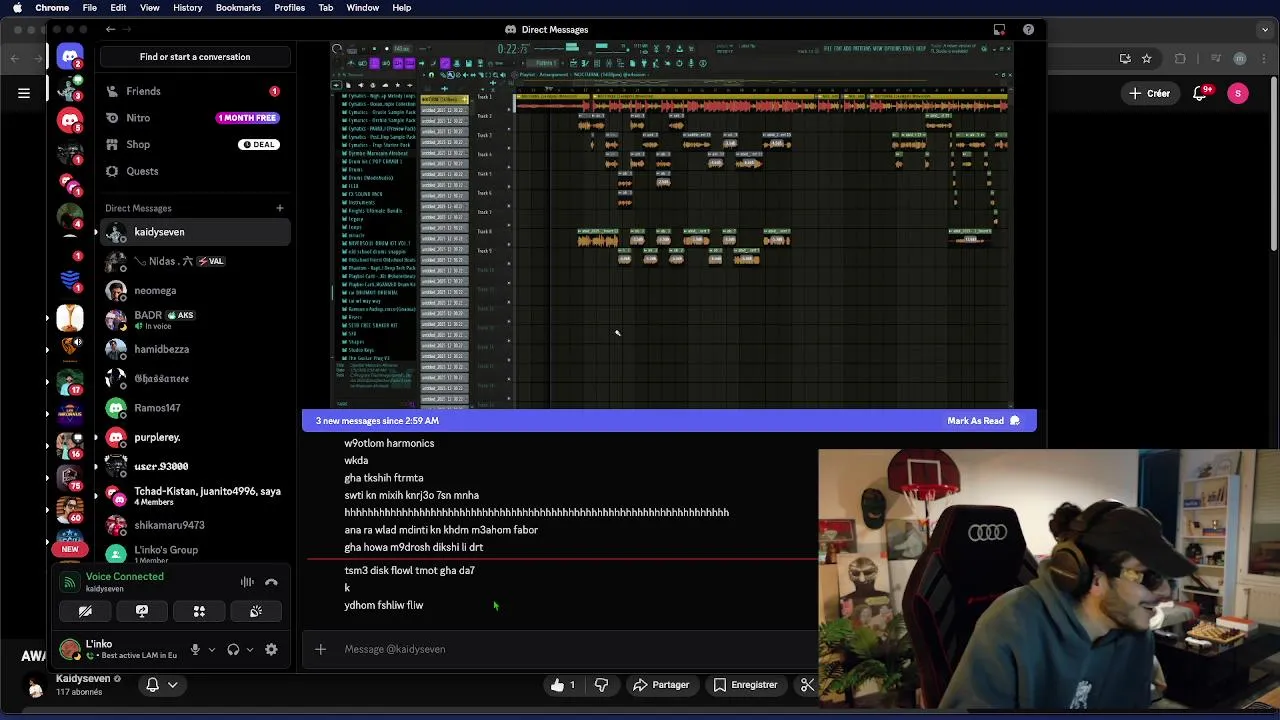Screen dimensions: 1280x720
Task: Open Discord home Direct Messages icon
Action: point(70,57)
